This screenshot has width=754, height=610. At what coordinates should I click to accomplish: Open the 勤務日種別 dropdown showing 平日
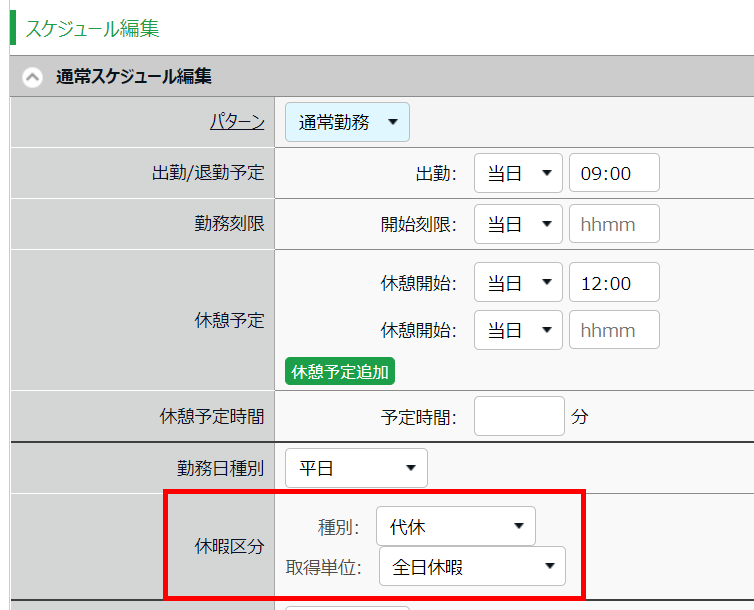356,468
